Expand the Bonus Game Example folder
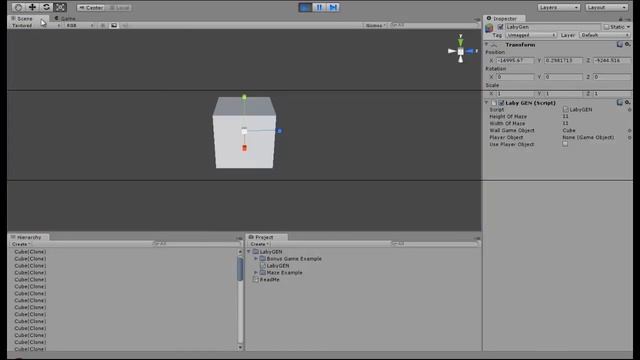 [256, 259]
